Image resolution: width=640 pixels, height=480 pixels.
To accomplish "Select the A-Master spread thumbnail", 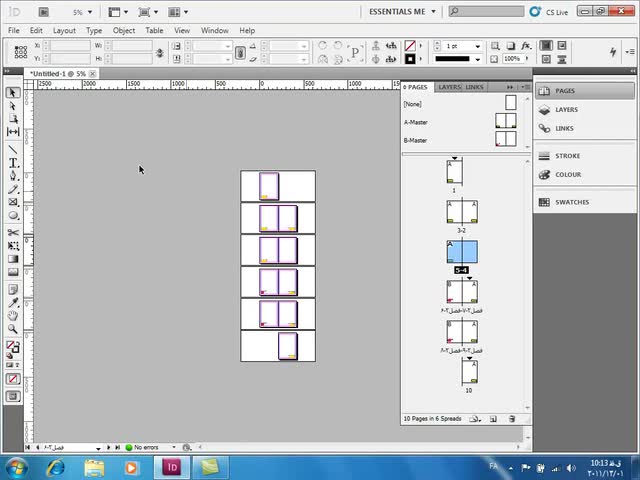I will pyautogui.click(x=506, y=121).
